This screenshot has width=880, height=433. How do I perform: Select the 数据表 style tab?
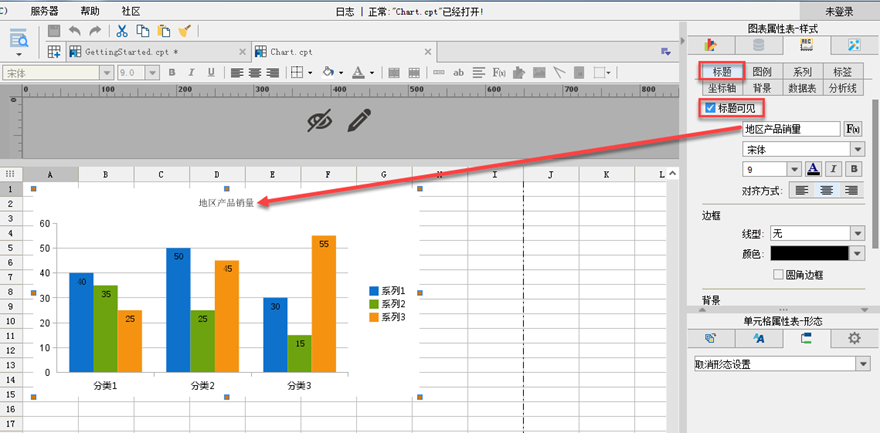802,88
